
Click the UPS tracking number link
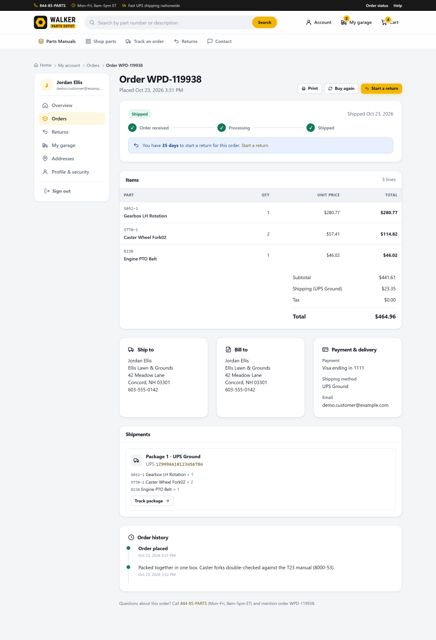179,464
